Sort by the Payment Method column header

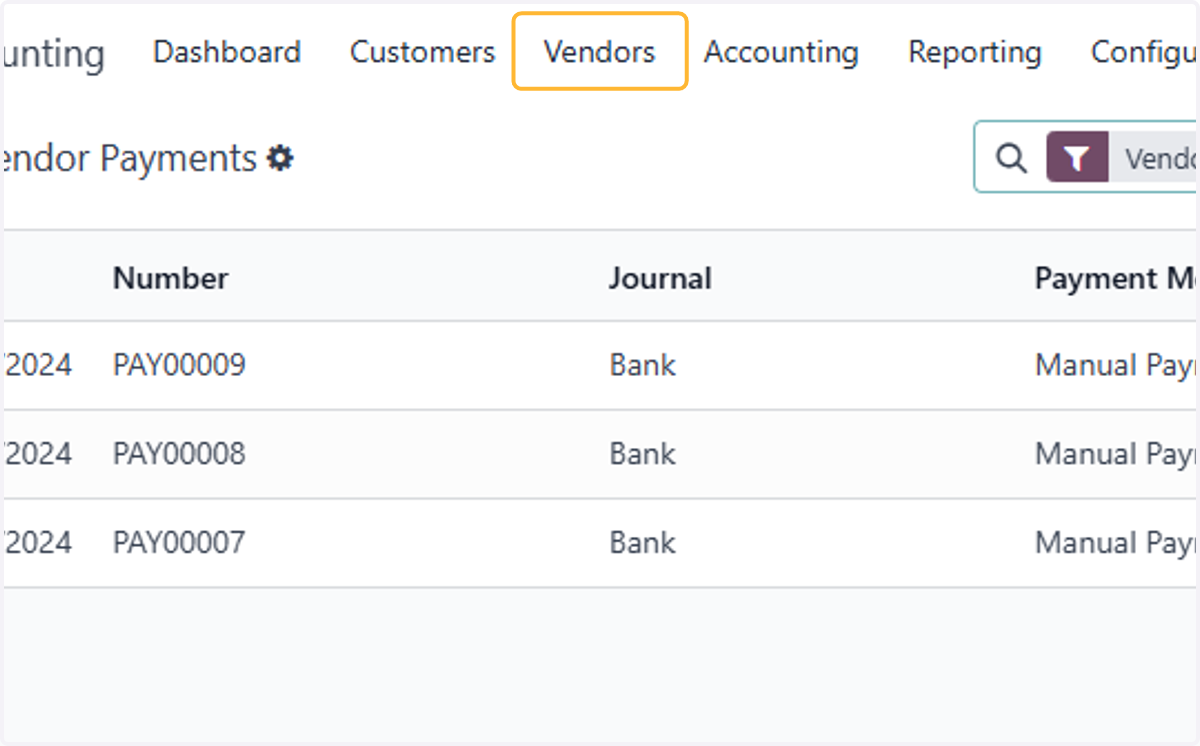[1116, 278]
